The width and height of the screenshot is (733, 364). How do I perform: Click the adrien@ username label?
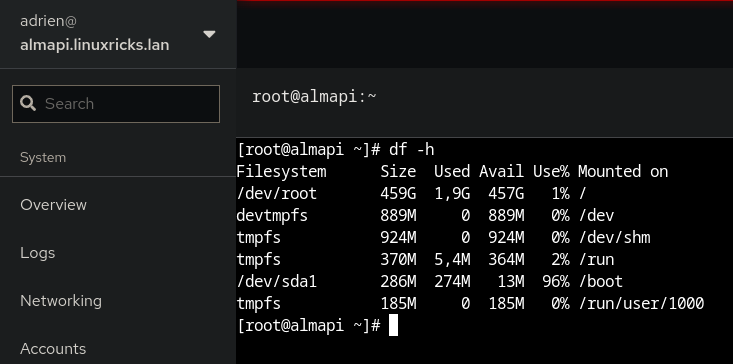48,21
